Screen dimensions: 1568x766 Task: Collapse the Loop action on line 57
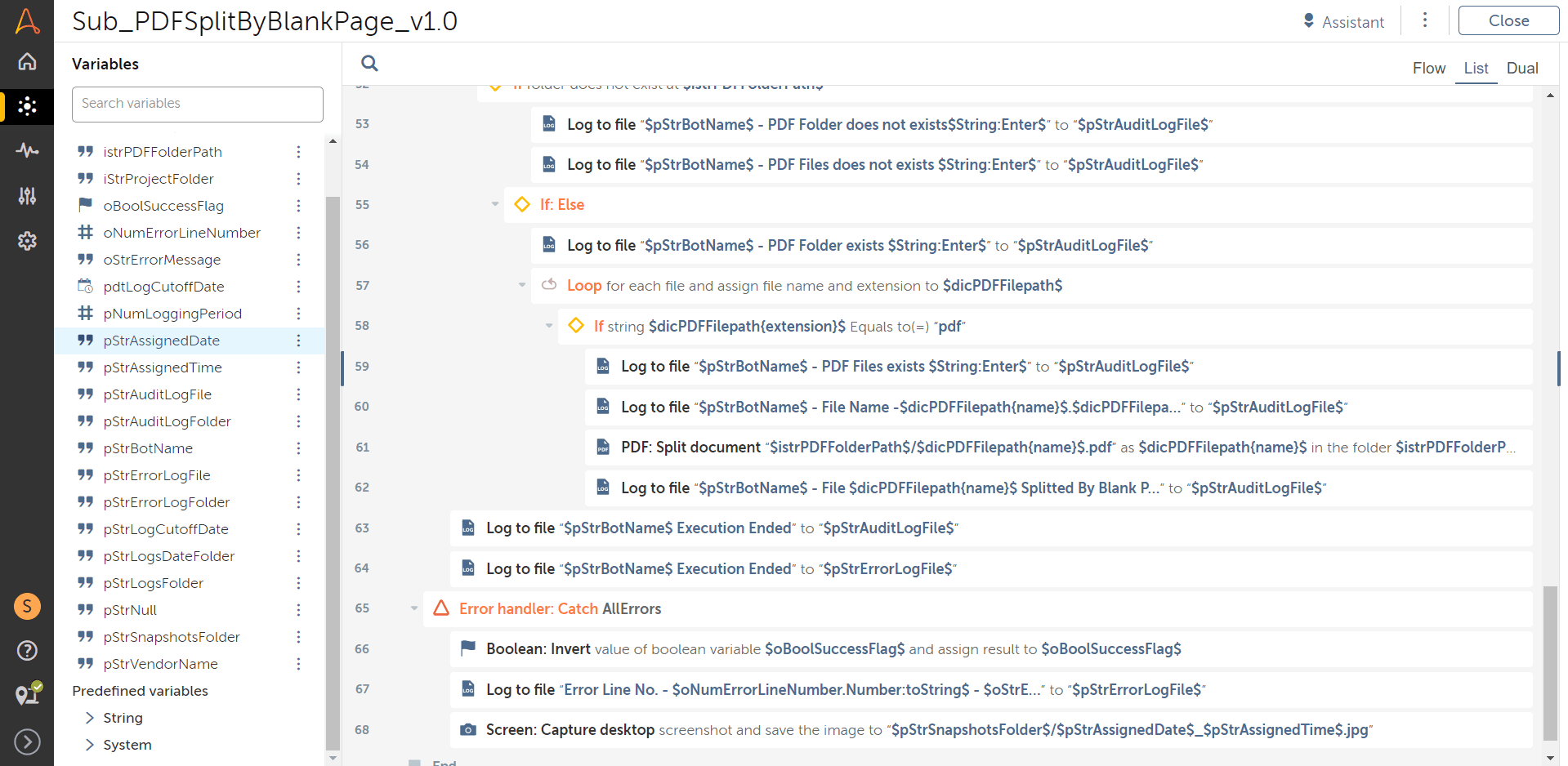point(522,285)
